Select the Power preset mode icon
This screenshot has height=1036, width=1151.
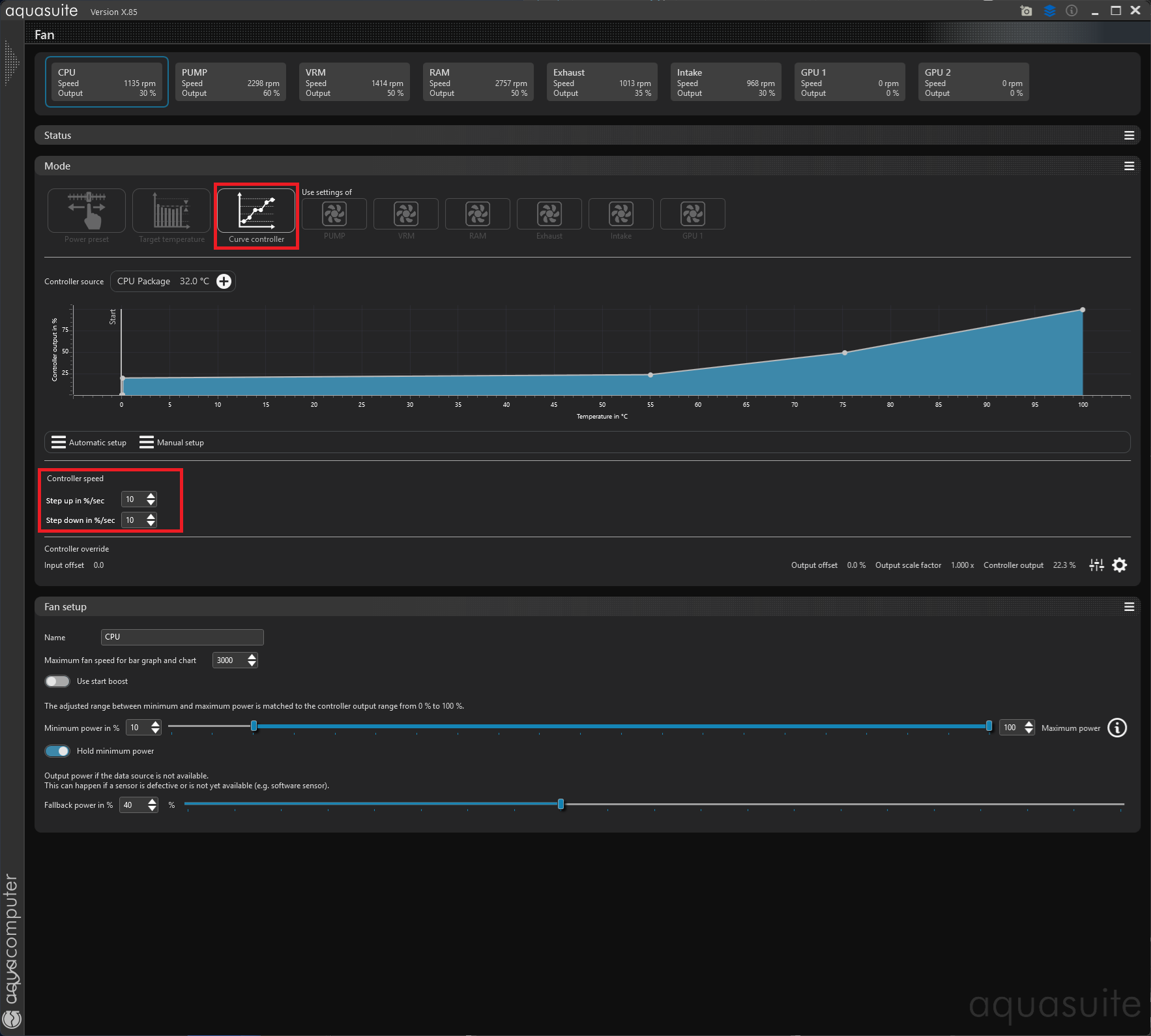(87, 211)
